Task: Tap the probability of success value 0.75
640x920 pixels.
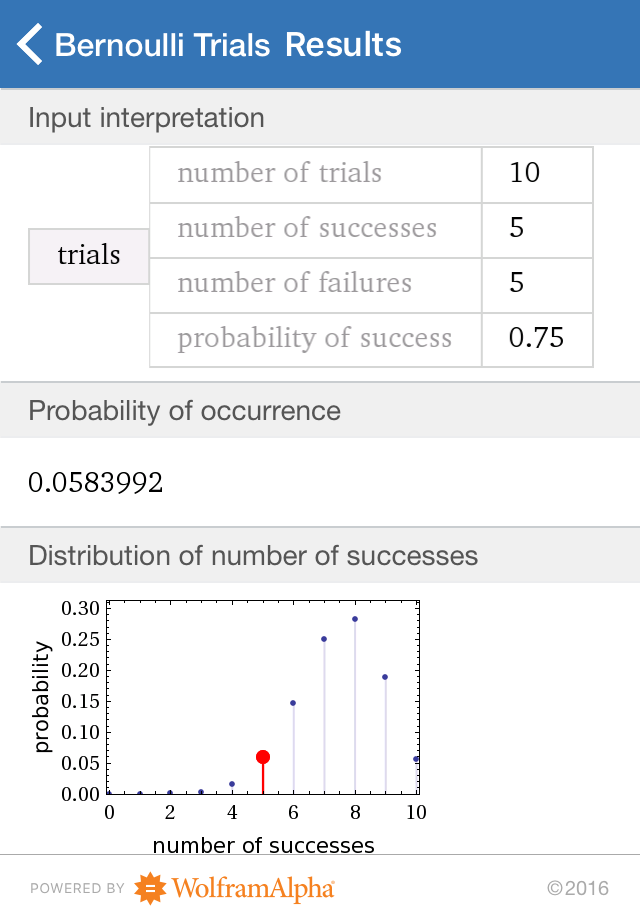Action: click(536, 338)
